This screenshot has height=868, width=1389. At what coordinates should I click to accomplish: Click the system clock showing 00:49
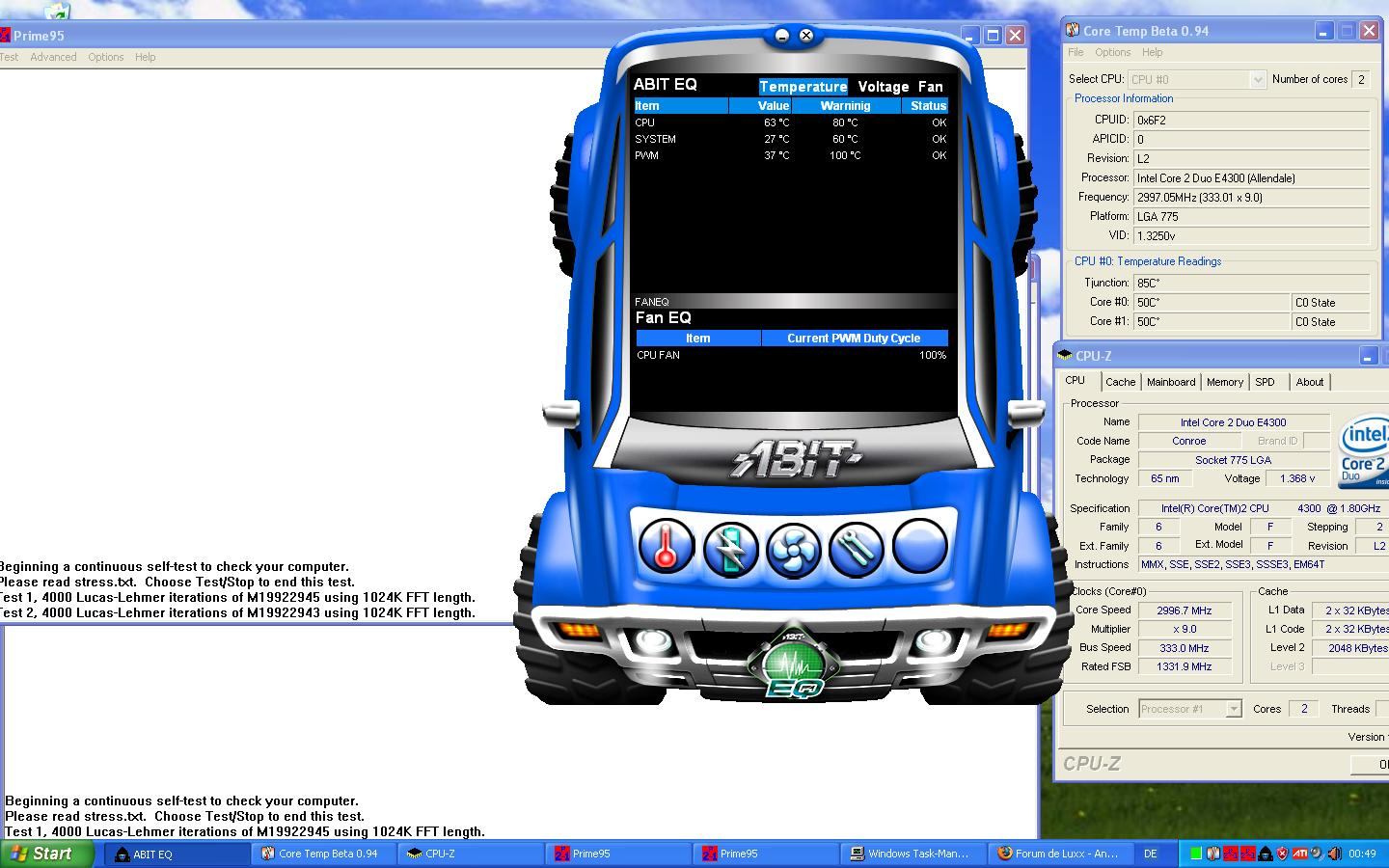coord(1362,854)
